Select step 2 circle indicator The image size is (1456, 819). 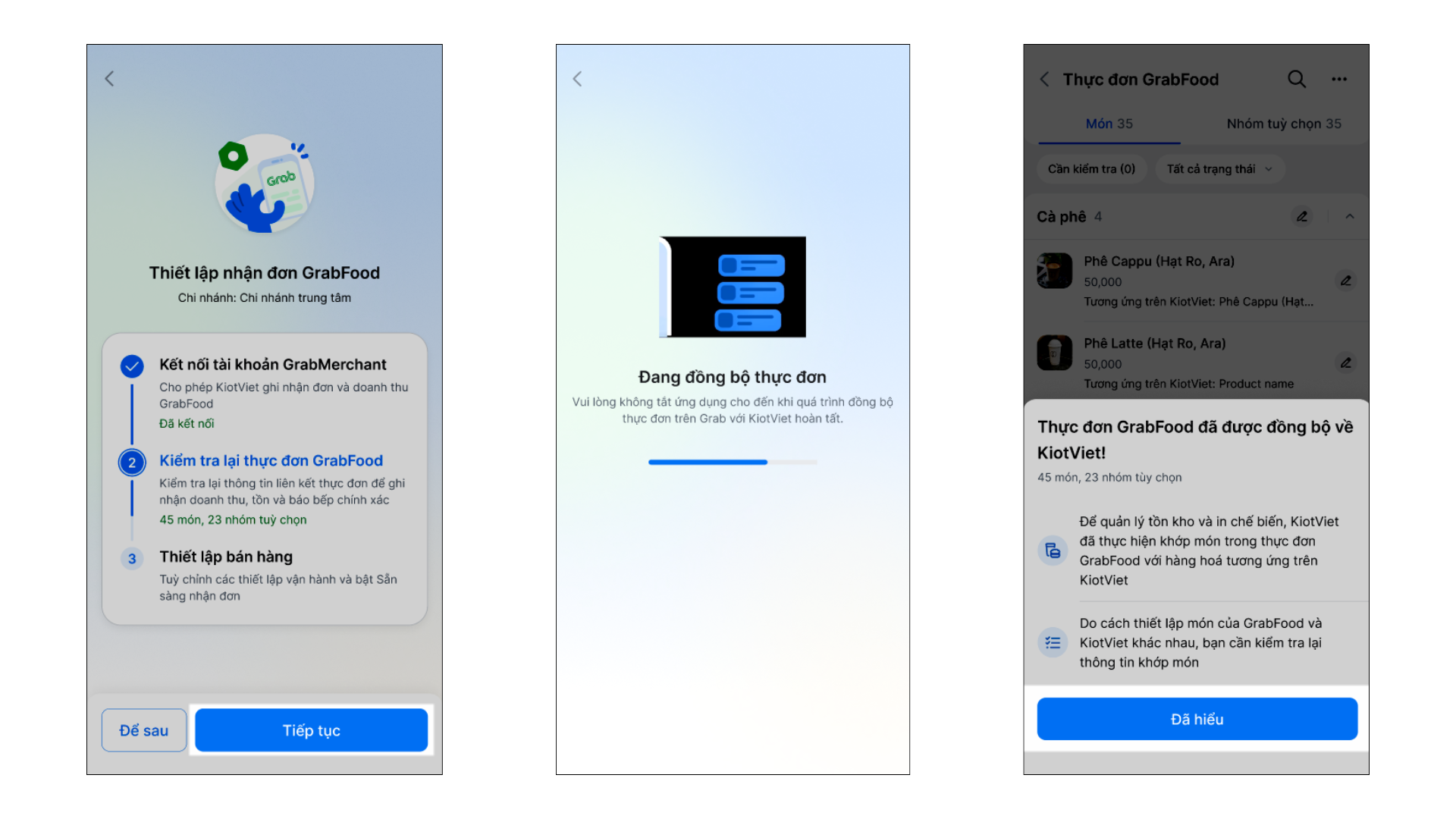pyautogui.click(x=132, y=463)
